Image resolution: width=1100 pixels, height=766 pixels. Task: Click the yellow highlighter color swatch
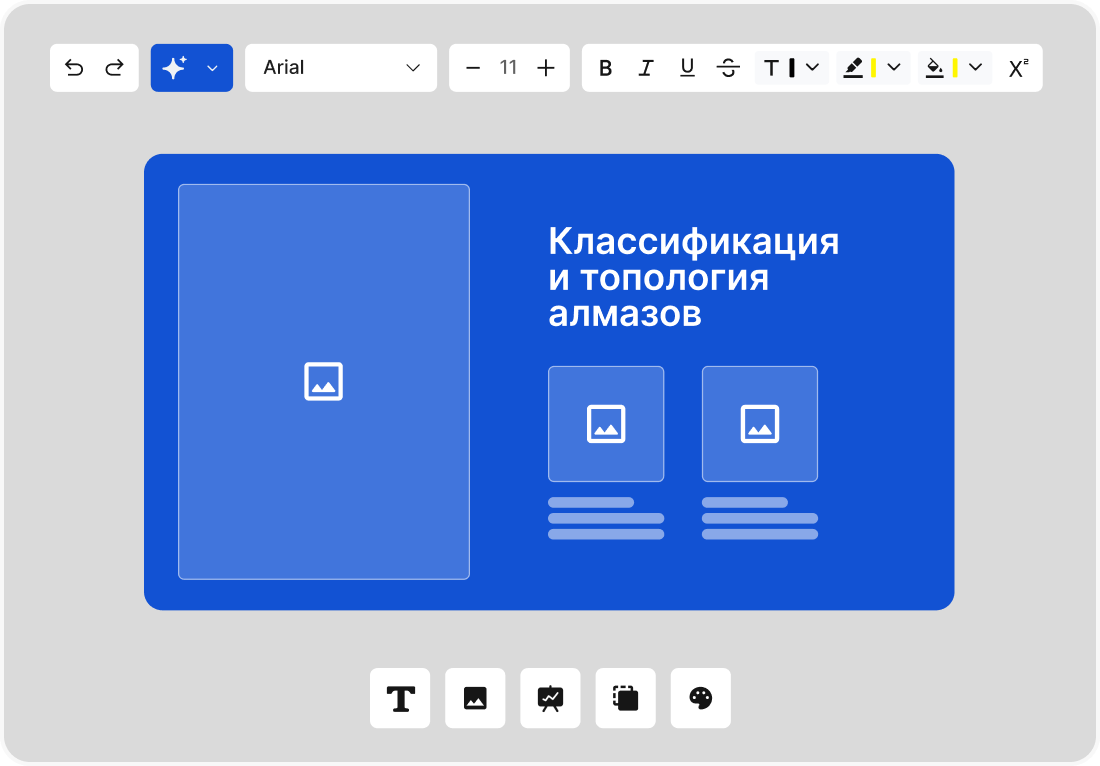point(873,68)
